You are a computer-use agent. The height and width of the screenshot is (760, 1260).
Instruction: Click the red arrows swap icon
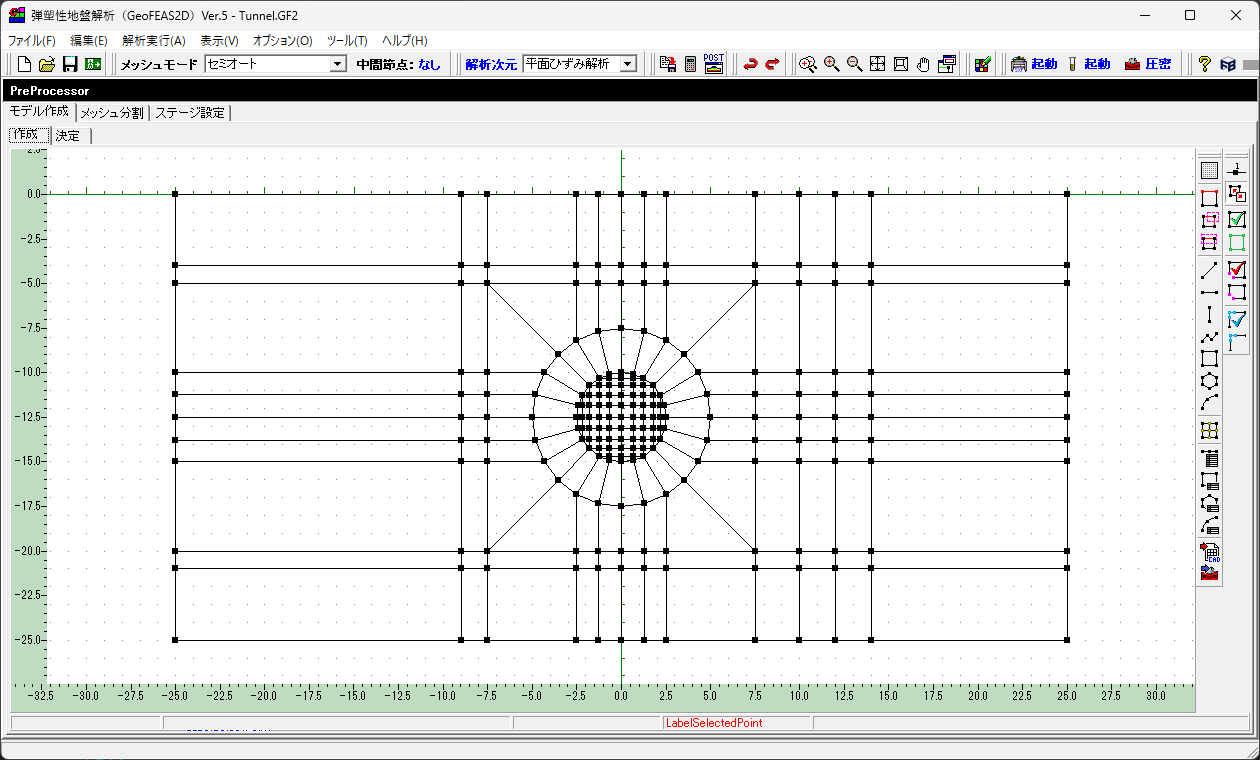click(1237, 193)
